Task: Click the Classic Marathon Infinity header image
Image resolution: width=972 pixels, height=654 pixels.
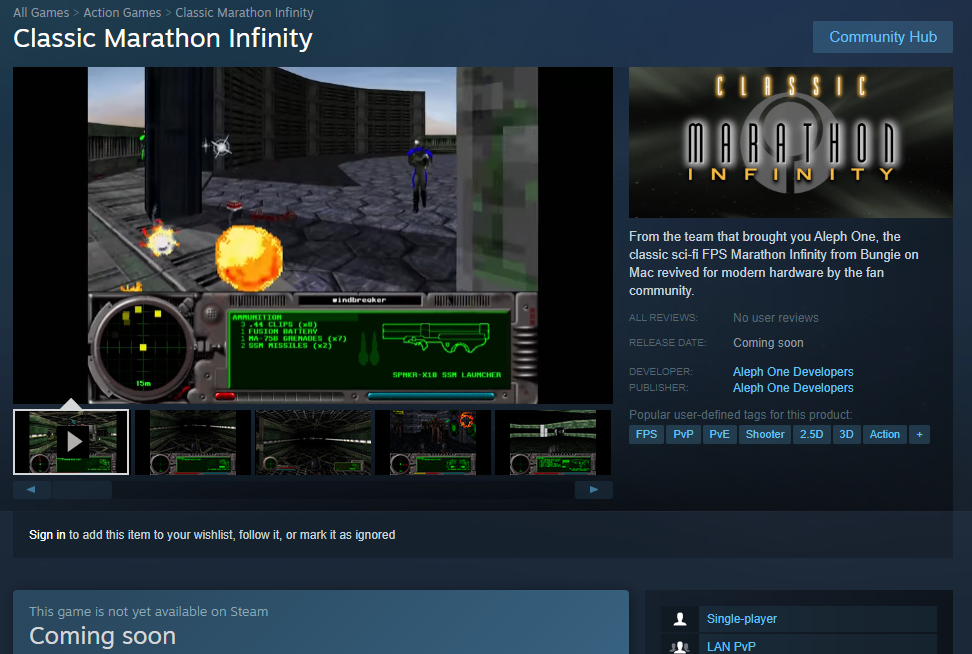Action: tap(790, 143)
